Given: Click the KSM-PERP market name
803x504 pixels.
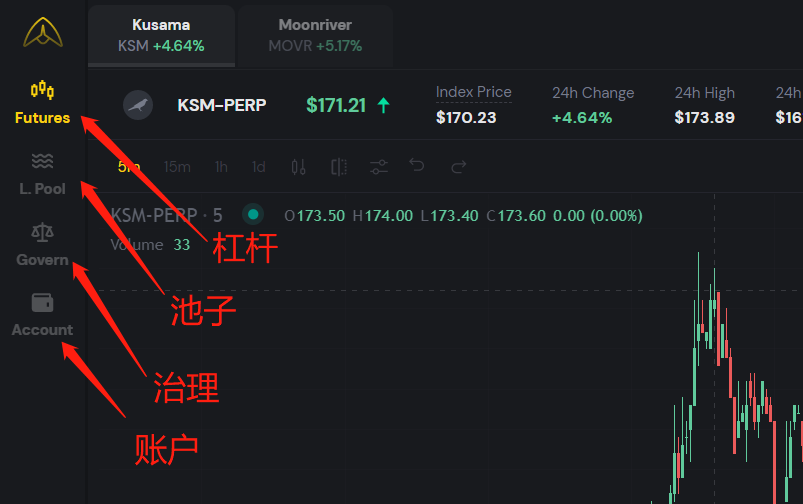Looking at the screenshot, I should [222, 105].
